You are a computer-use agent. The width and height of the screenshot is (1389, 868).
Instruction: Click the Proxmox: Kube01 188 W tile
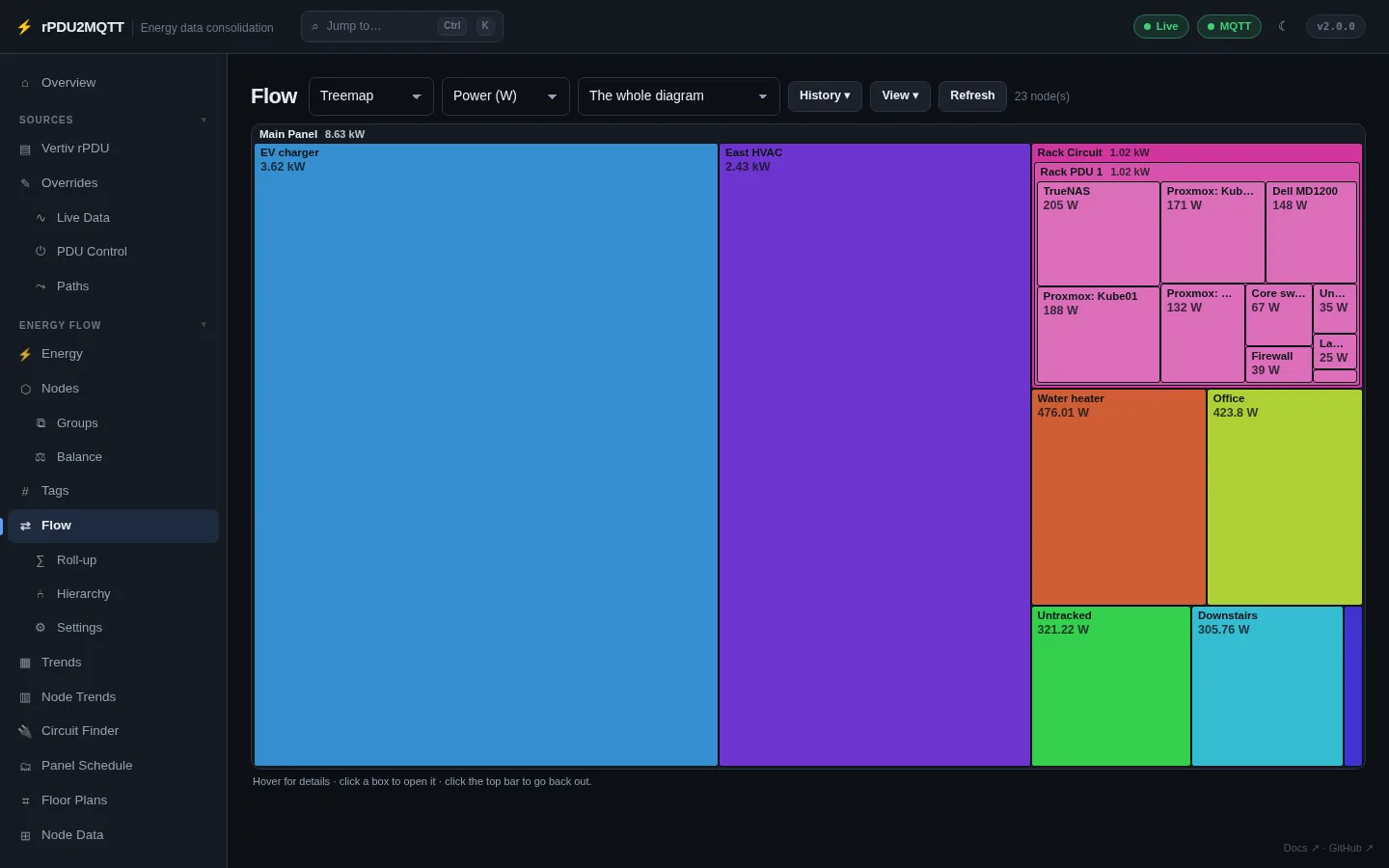pyautogui.click(x=1099, y=335)
